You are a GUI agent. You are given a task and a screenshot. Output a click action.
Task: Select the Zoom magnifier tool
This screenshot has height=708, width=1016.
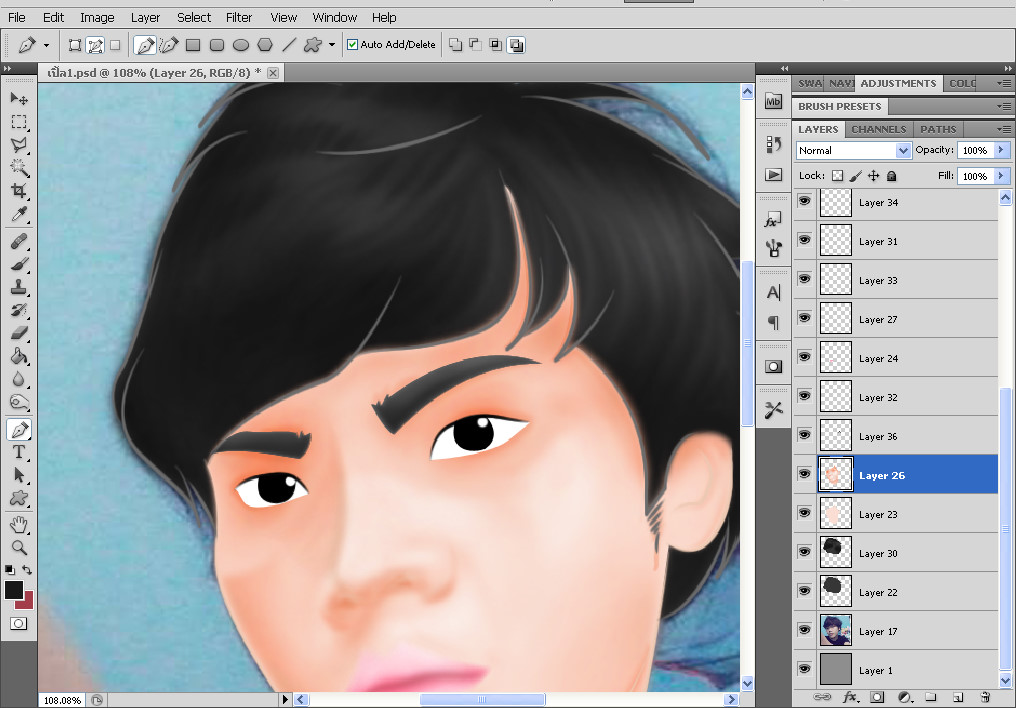click(x=19, y=547)
